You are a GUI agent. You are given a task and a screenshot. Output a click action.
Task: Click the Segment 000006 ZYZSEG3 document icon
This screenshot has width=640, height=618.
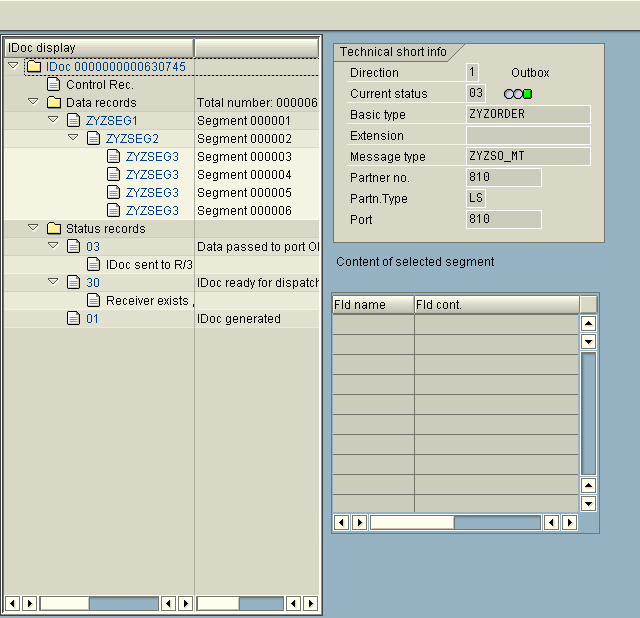(x=113, y=211)
